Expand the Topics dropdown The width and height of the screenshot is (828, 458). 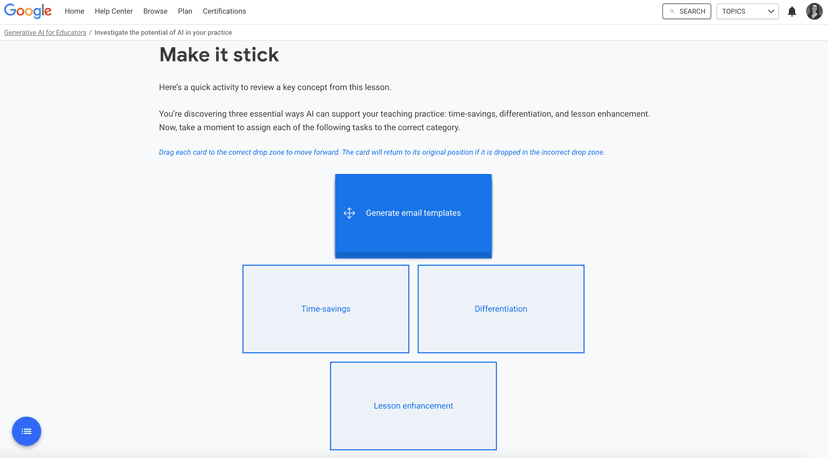click(x=747, y=11)
